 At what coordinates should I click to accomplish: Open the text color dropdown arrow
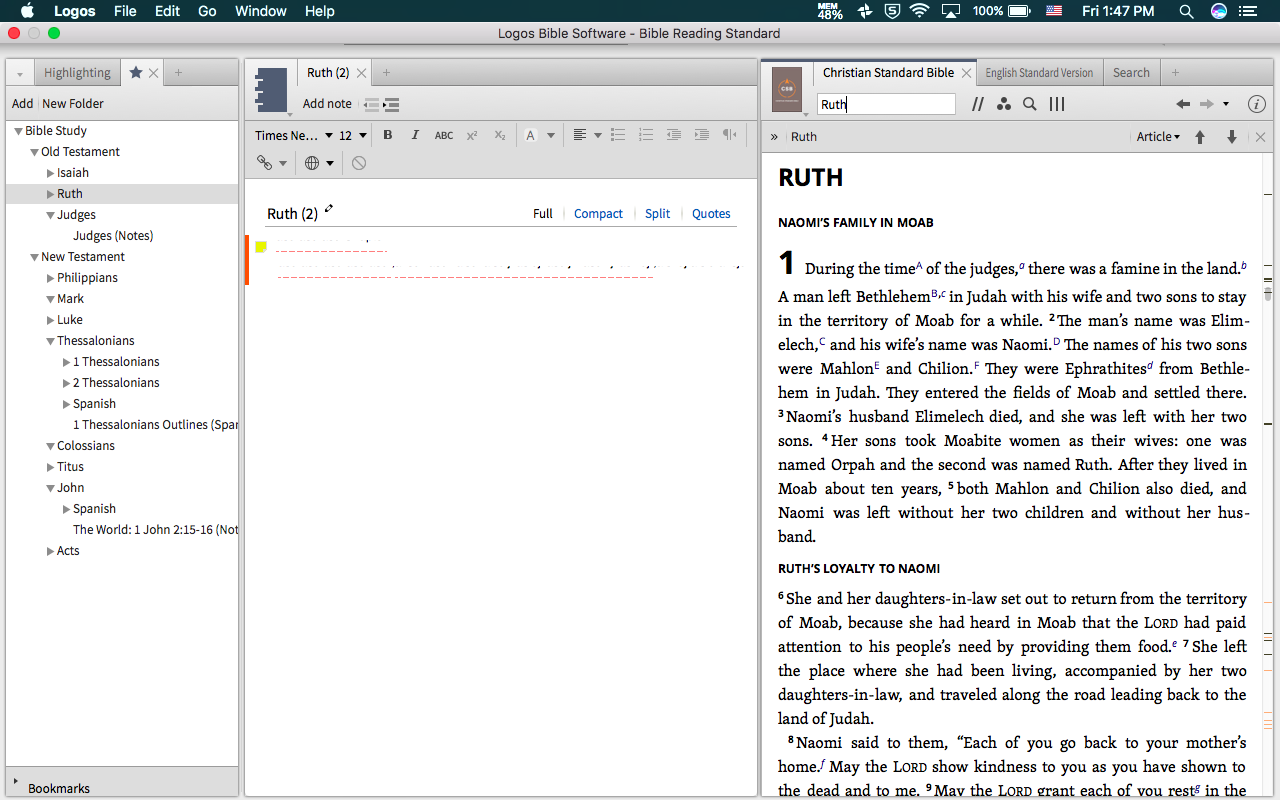(x=550, y=135)
